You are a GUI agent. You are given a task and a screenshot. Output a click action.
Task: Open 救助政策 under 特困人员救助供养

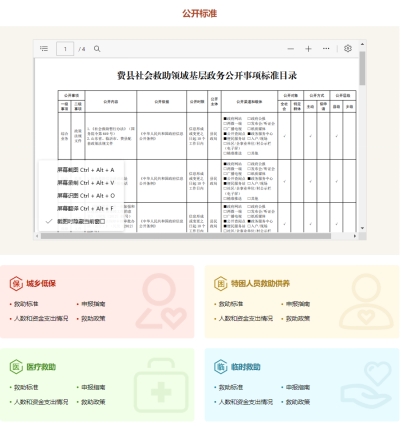298,319
